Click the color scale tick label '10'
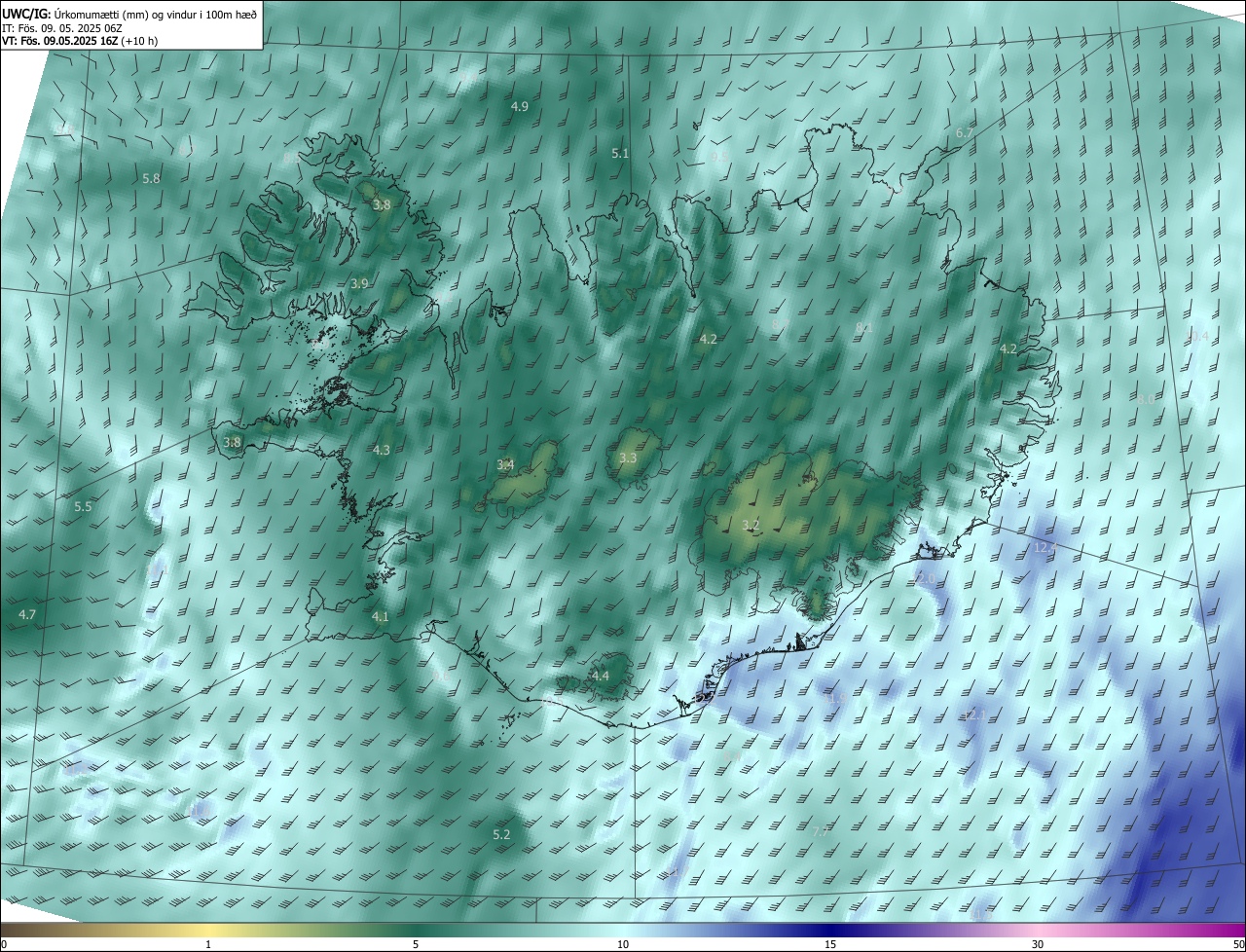Image resolution: width=1246 pixels, height=952 pixels. pyautogui.click(x=623, y=944)
